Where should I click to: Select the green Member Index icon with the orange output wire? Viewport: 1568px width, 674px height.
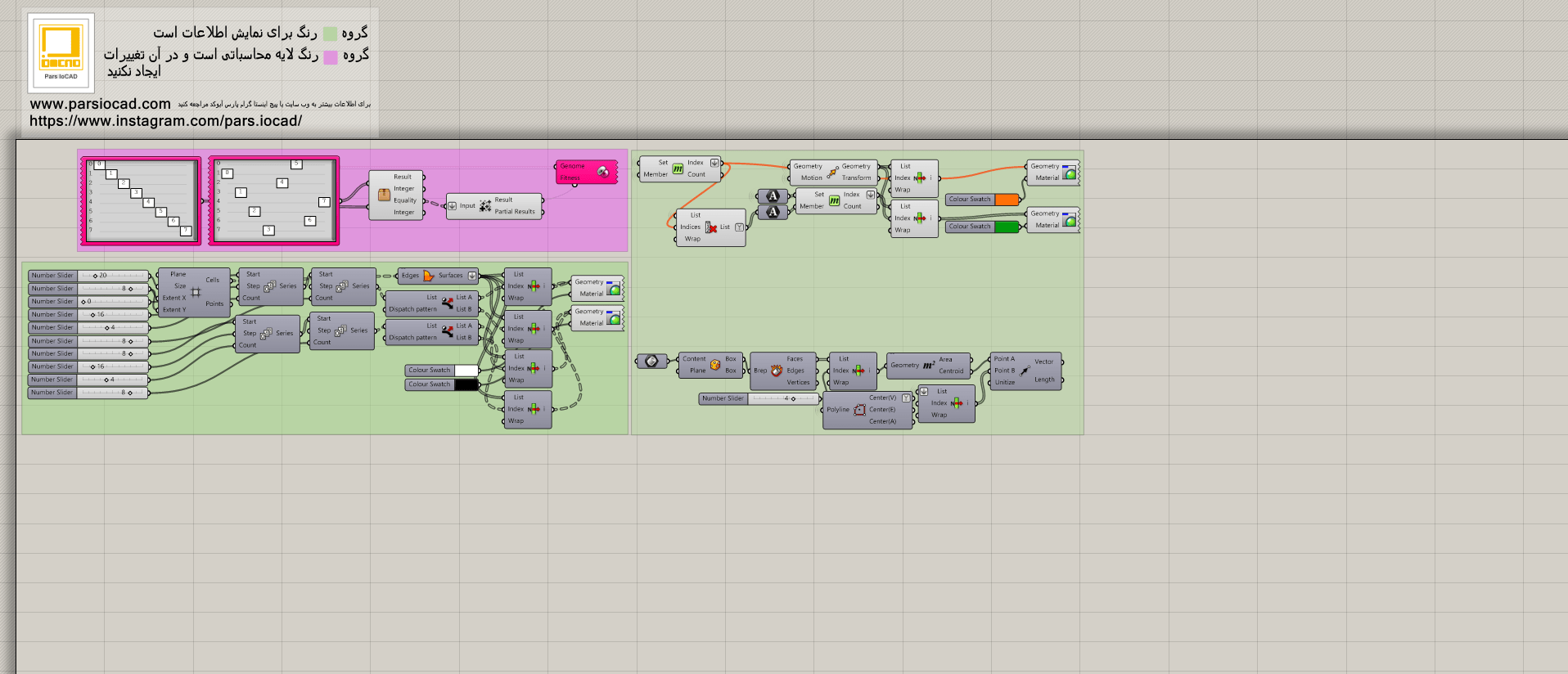point(678,168)
